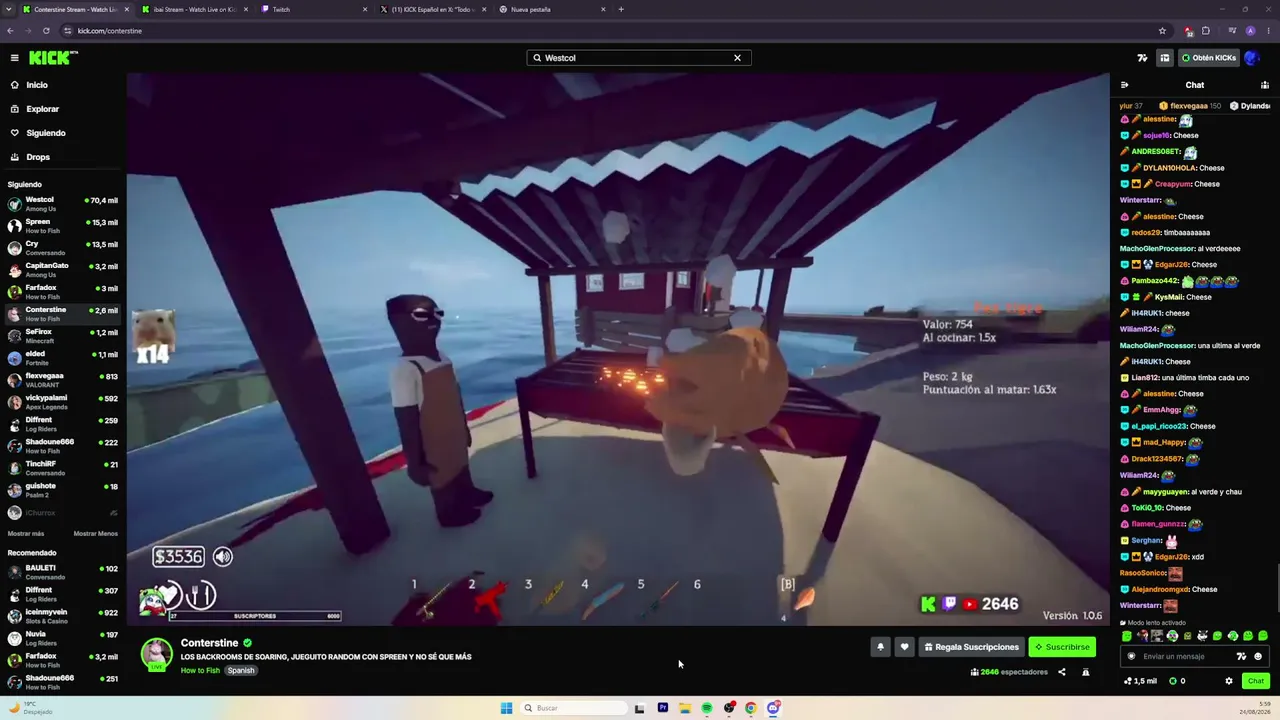Open the stream video player
This screenshot has height=720, width=1280.
[x=618, y=349]
